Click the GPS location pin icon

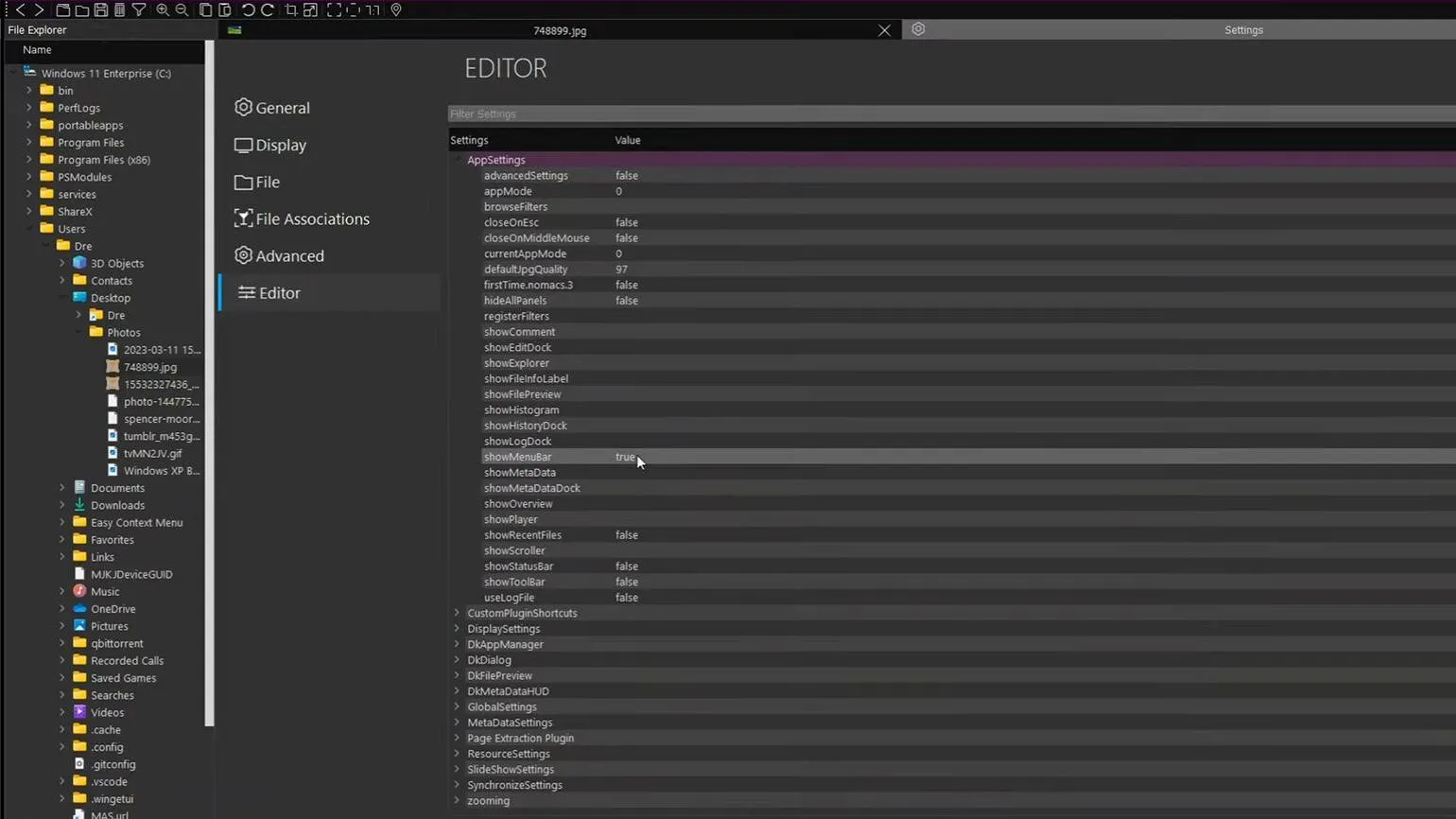pos(396,9)
